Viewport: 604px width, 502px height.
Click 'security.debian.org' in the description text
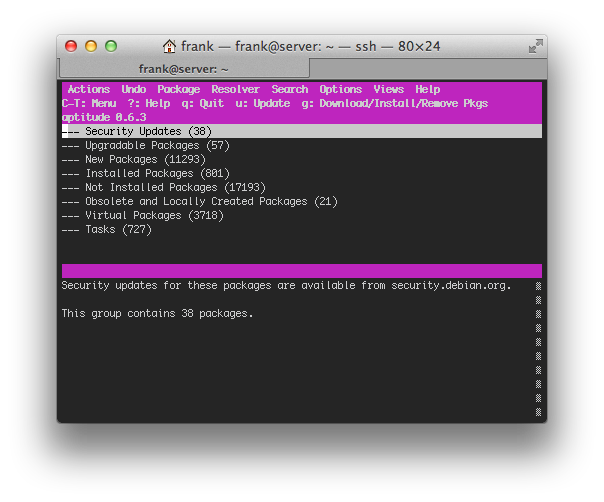(x=448, y=286)
